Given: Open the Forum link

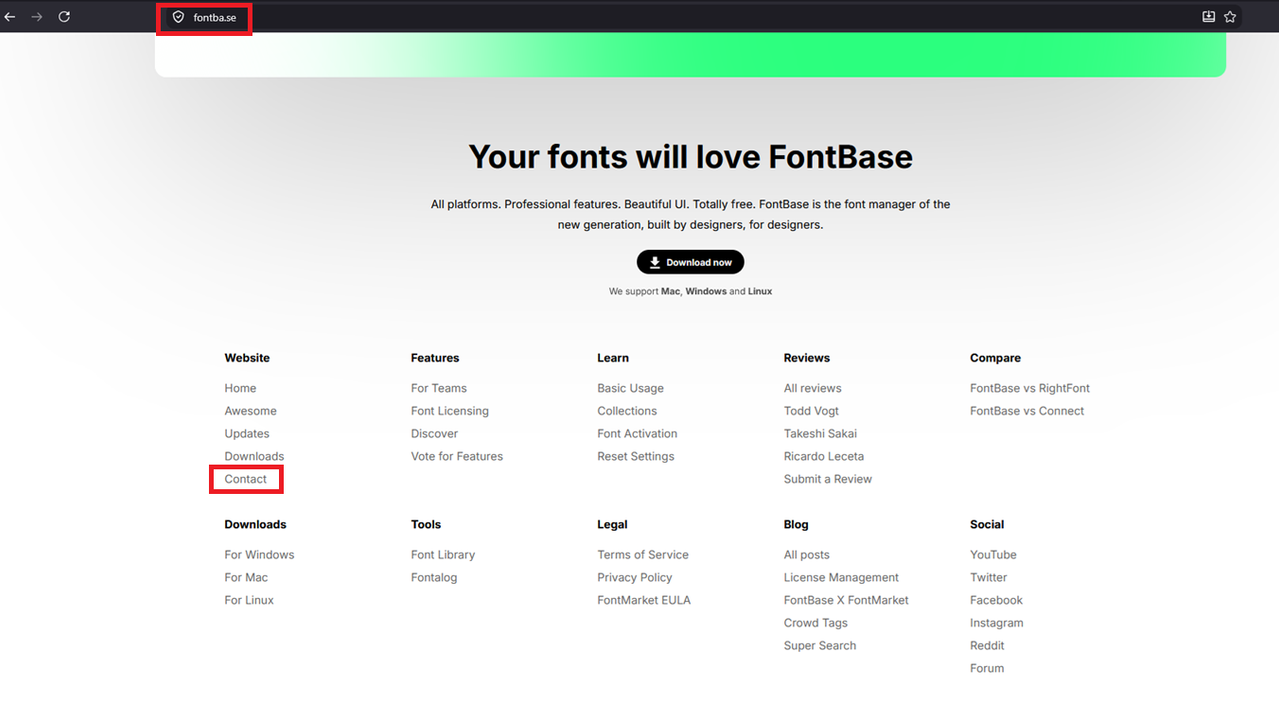Looking at the screenshot, I should [987, 668].
